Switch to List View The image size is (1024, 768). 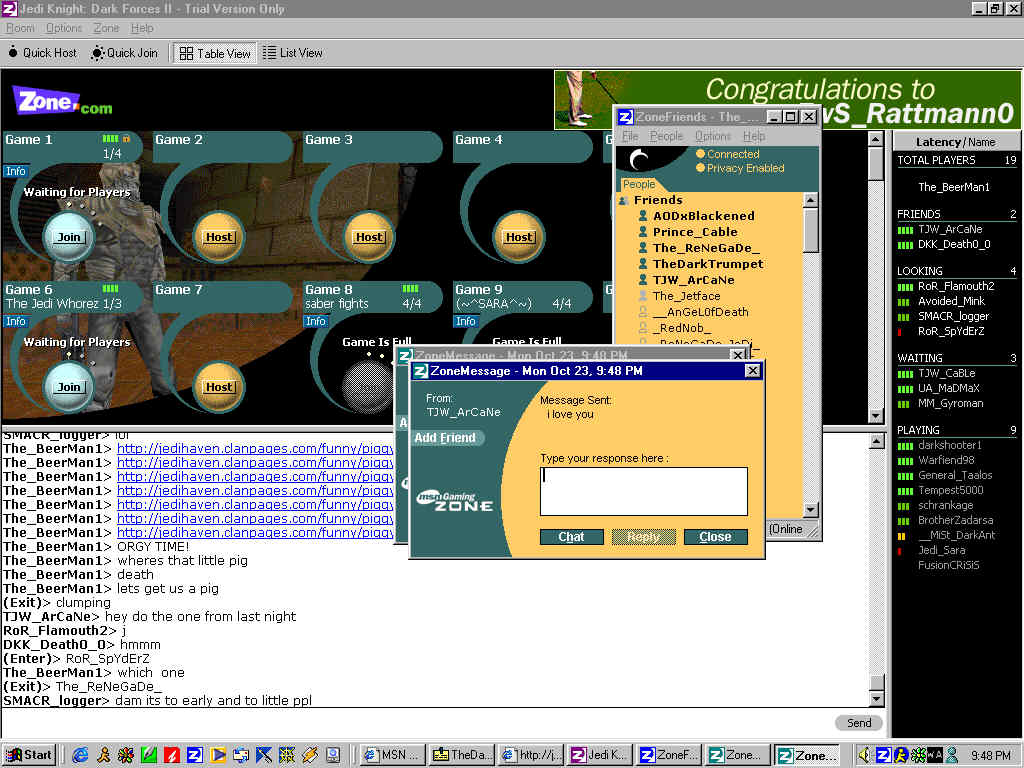293,53
